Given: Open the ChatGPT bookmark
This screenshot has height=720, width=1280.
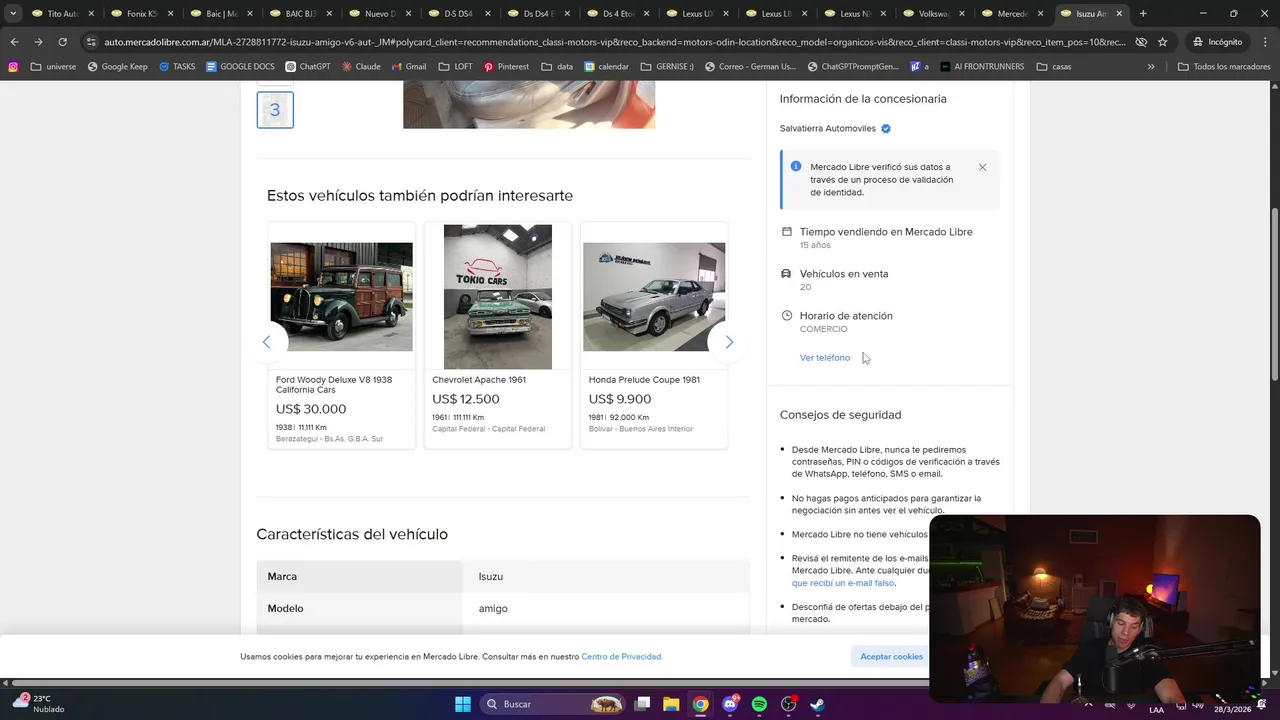Looking at the screenshot, I should (307, 67).
